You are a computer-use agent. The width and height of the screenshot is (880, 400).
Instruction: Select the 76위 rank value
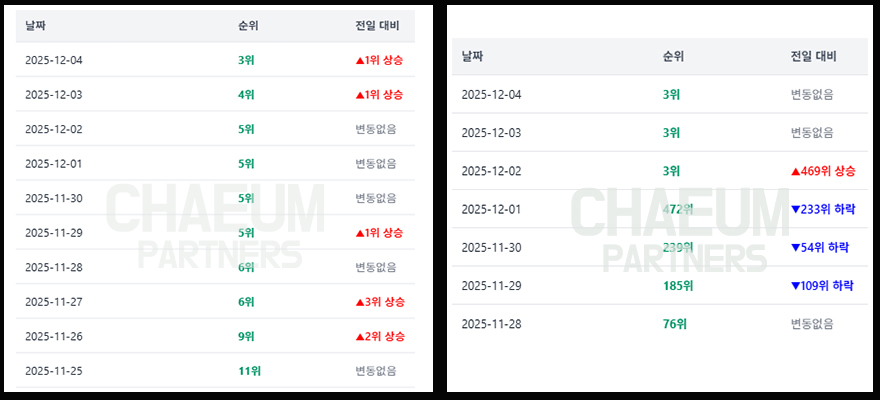click(x=674, y=323)
